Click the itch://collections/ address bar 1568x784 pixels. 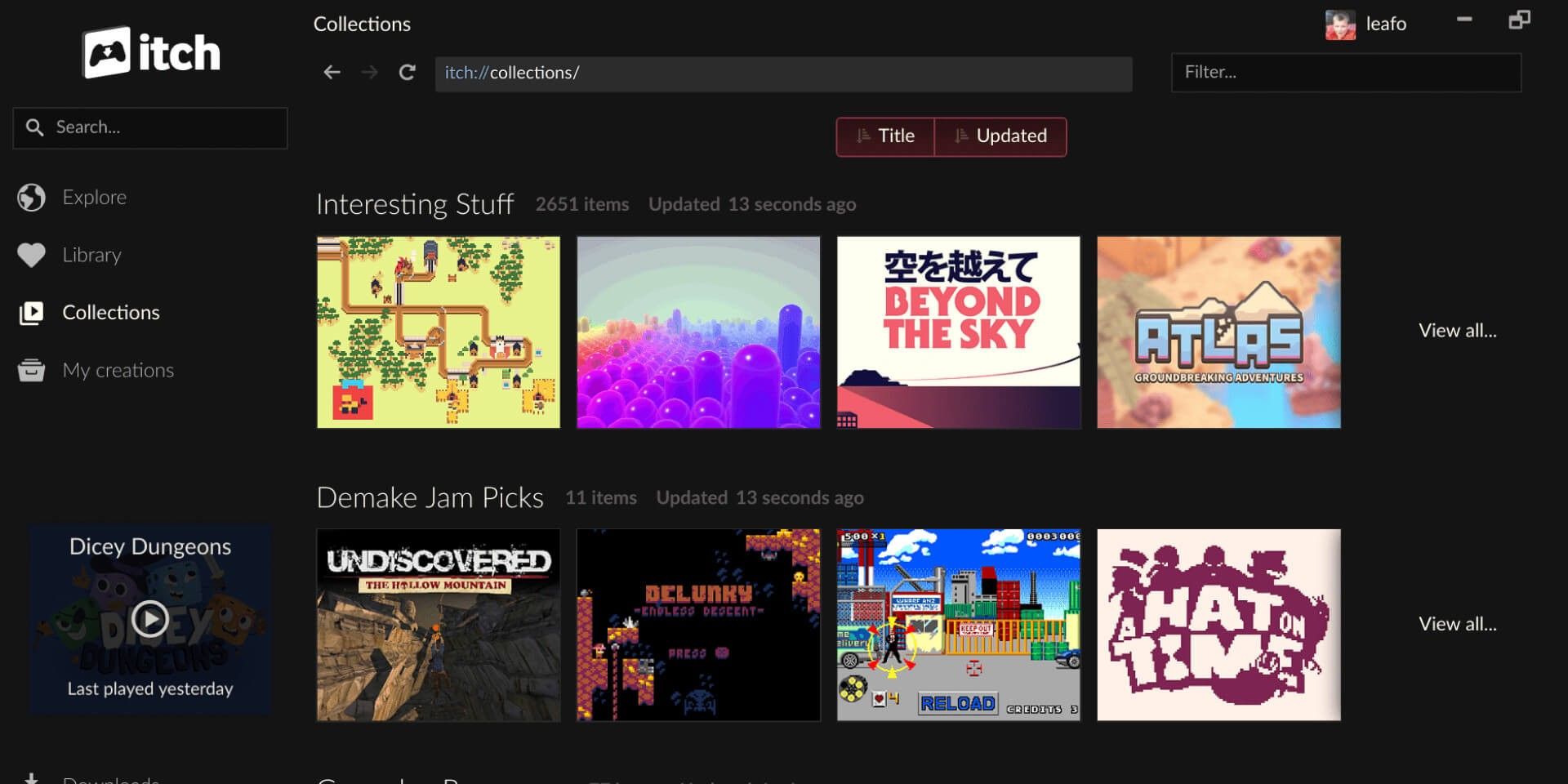783,73
